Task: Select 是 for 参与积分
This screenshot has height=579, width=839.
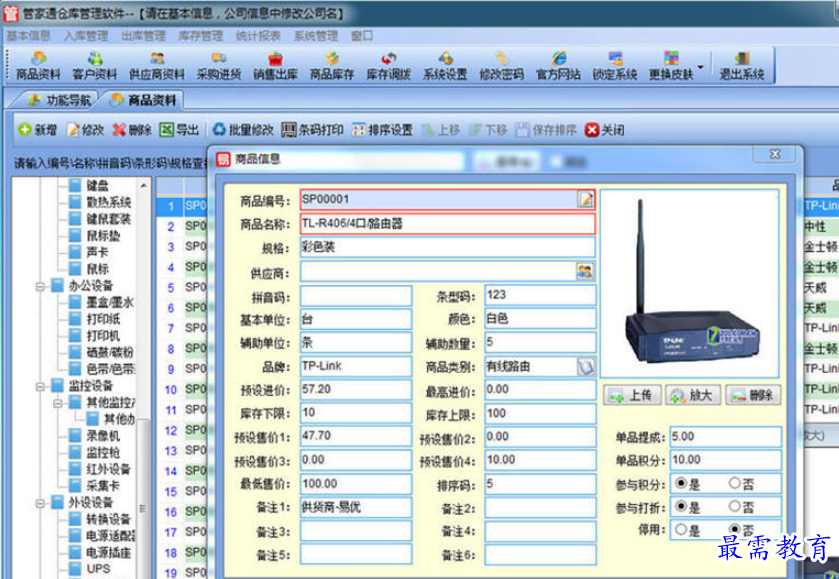Action: [681, 483]
